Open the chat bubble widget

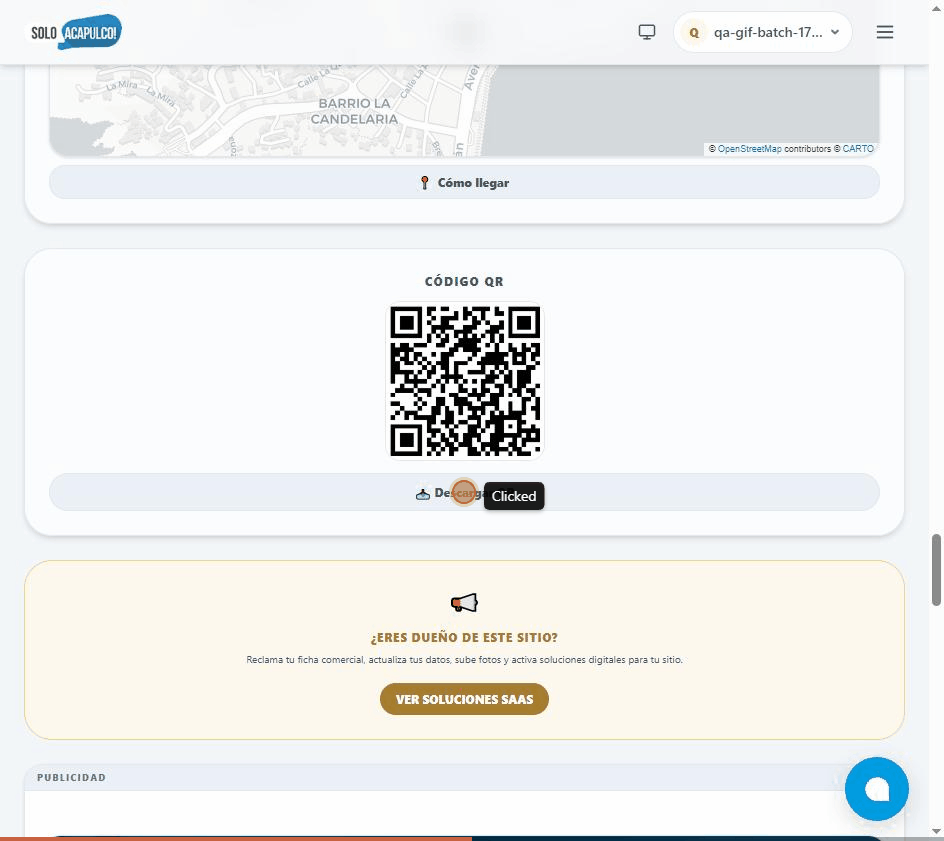coord(877,789)
